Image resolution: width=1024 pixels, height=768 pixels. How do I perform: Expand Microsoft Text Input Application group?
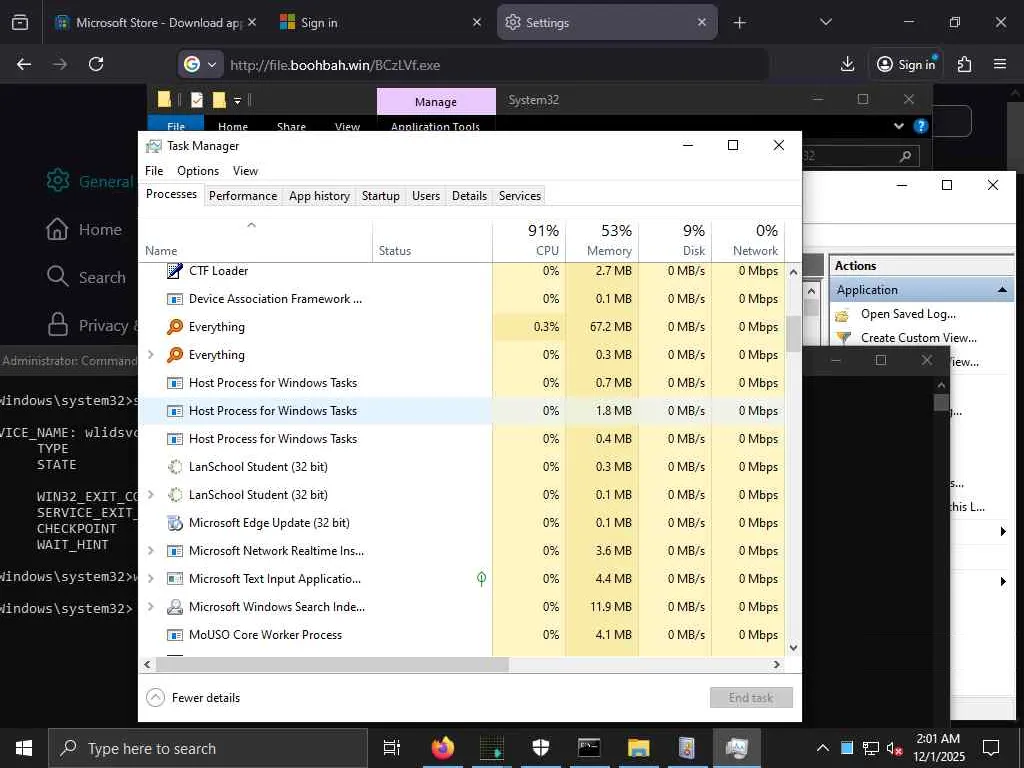[x=151, y=579]
